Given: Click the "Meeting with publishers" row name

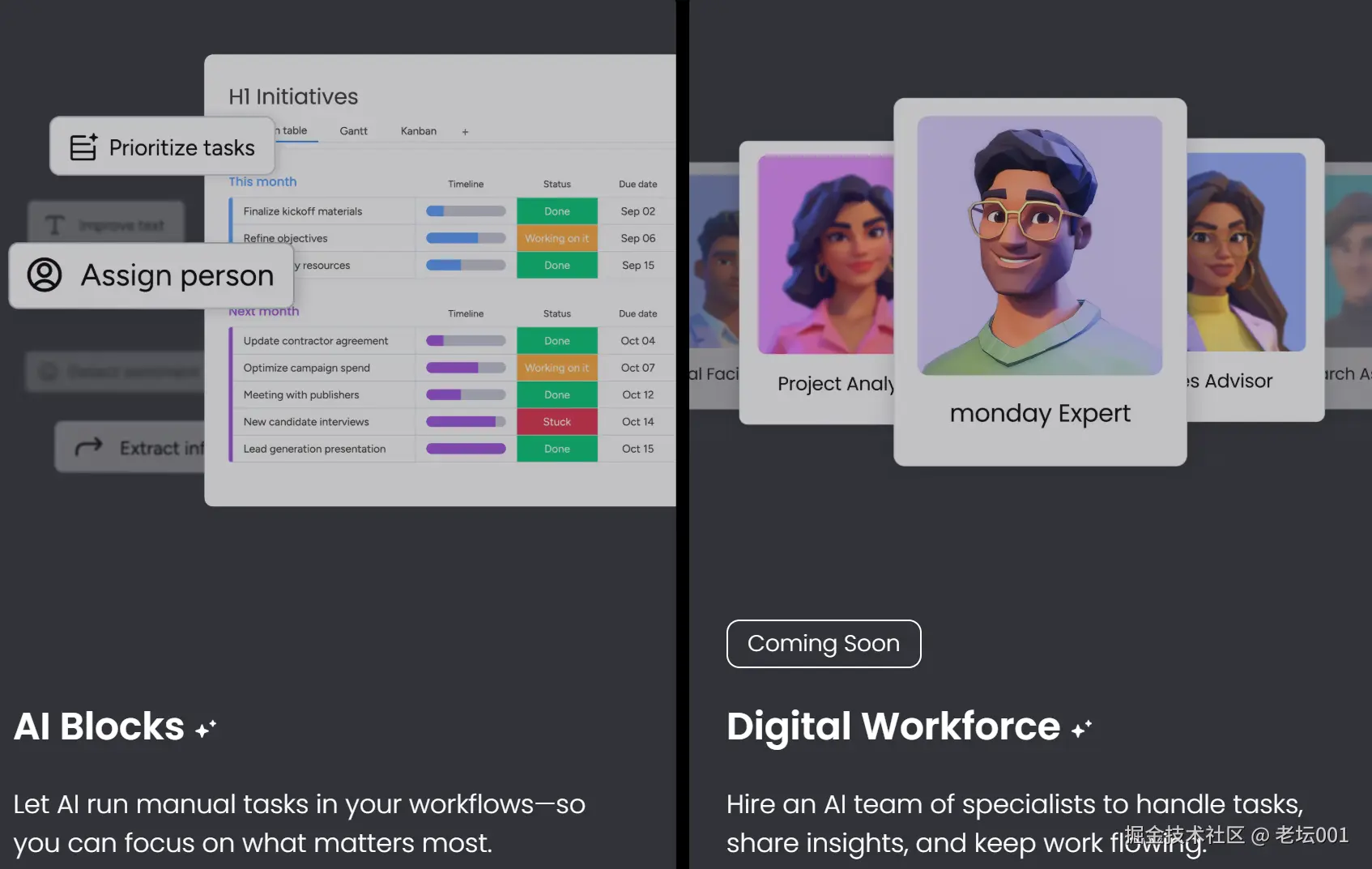Looking at the screenshot, I should [x=301, y=395].
